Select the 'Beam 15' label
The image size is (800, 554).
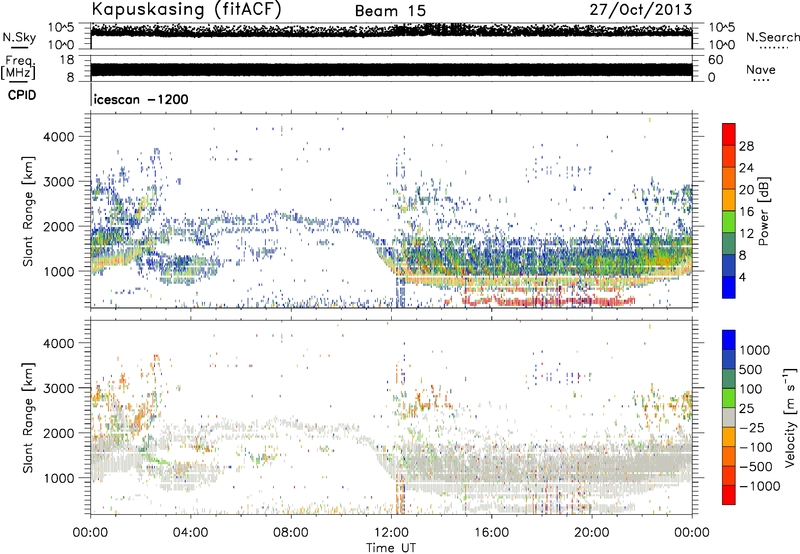coord(390,11)
